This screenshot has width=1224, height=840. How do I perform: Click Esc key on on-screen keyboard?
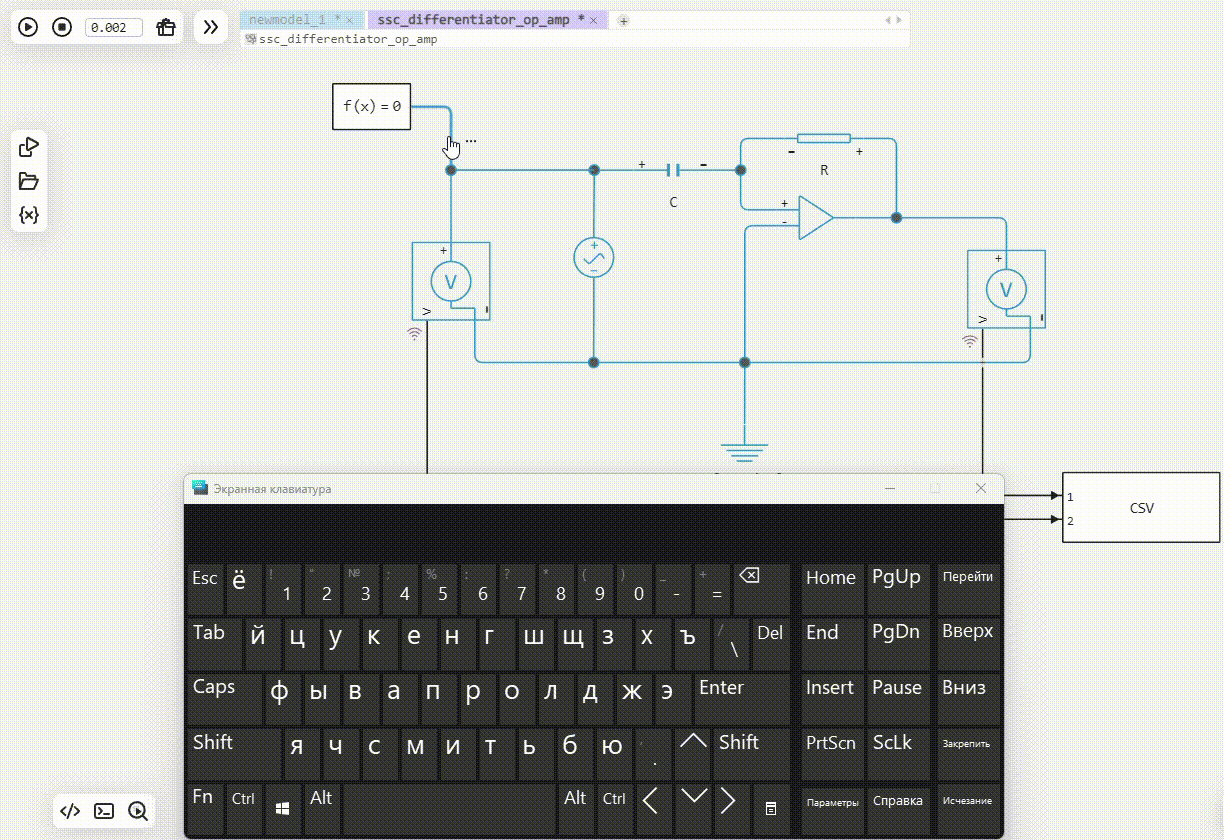tap(204, 589)
